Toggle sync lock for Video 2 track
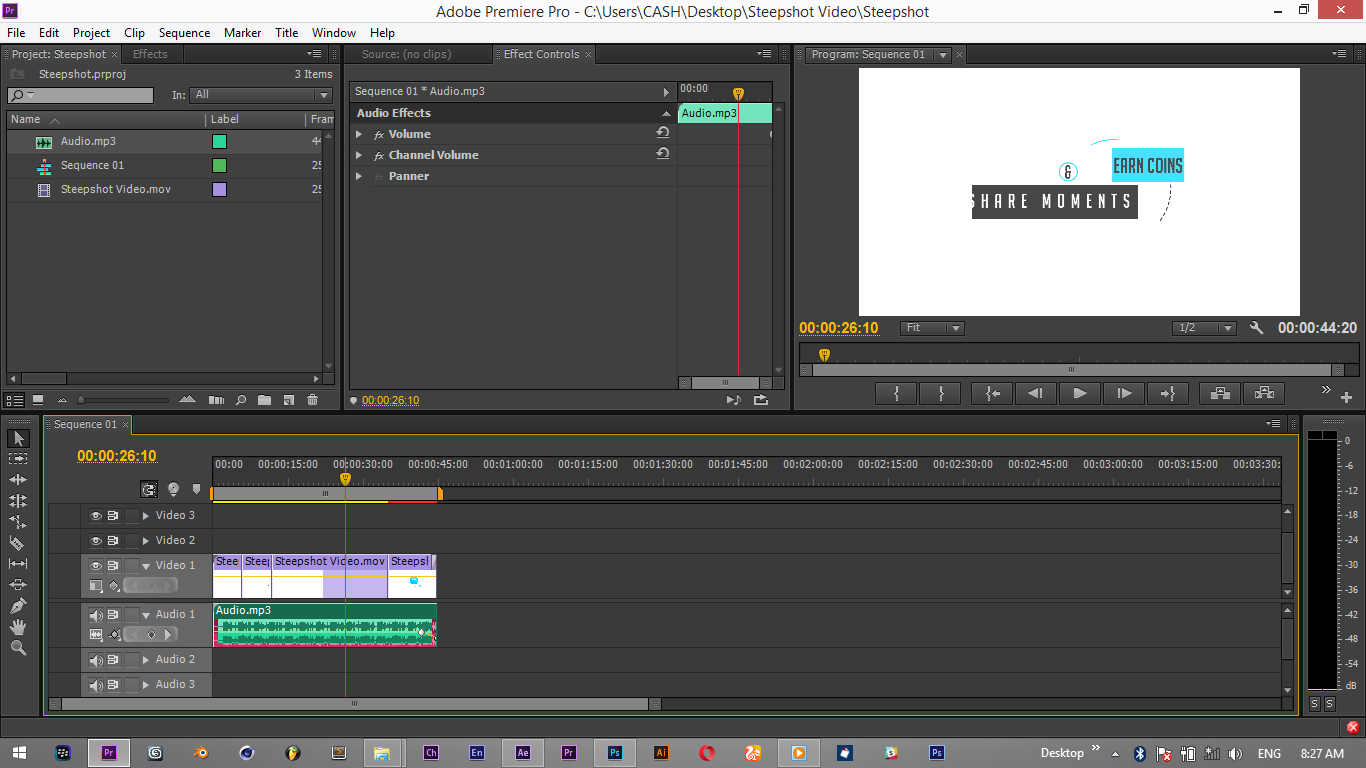Viewport: 1366px width, 768px height. 113,541
